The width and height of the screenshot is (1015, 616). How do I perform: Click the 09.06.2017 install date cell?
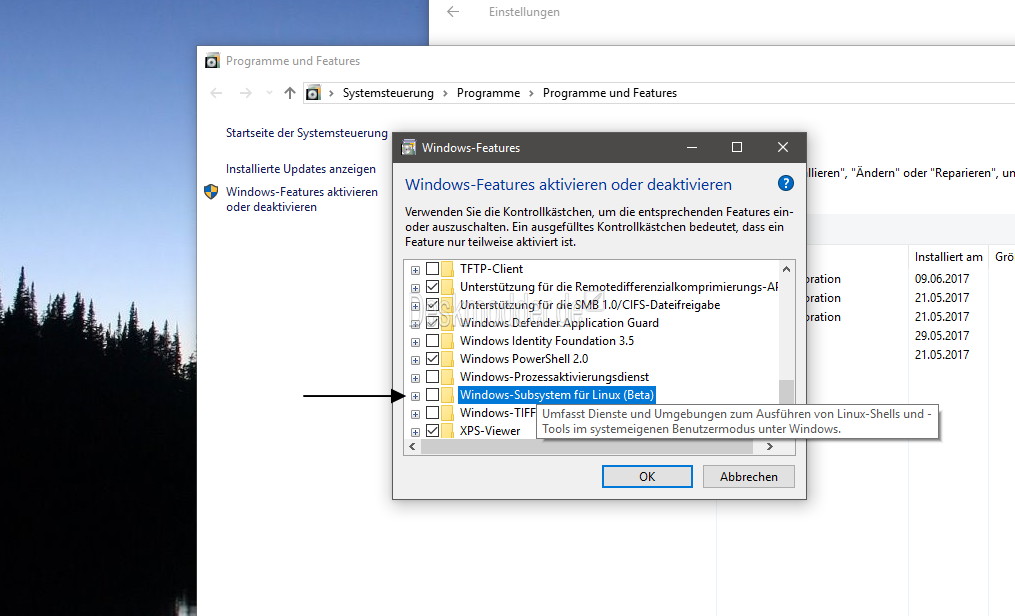pos(942,279)
